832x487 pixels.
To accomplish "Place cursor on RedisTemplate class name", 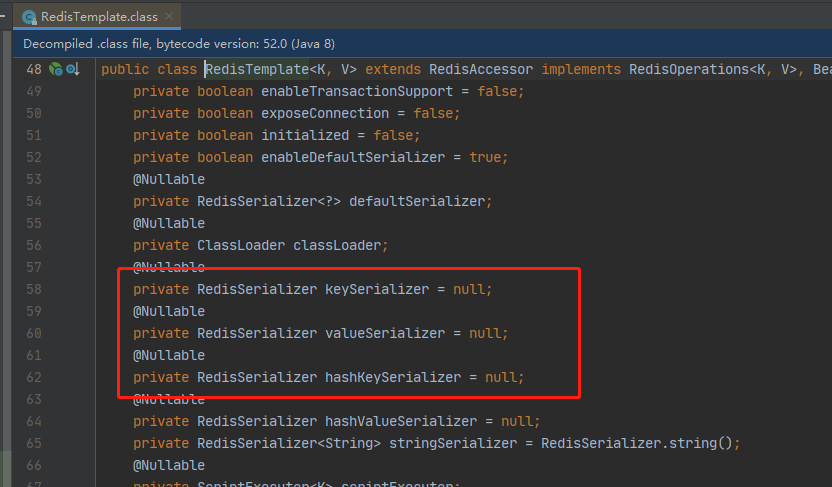I will pyautogui.click(x=257, y=69).
